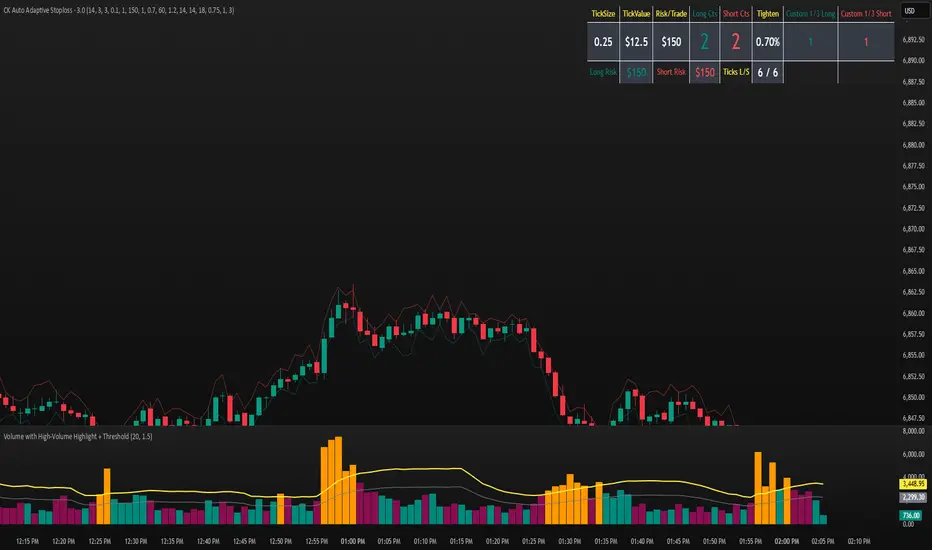
Task: Click the 6,870.00 price axis label
Action: [x=914, y=229]
